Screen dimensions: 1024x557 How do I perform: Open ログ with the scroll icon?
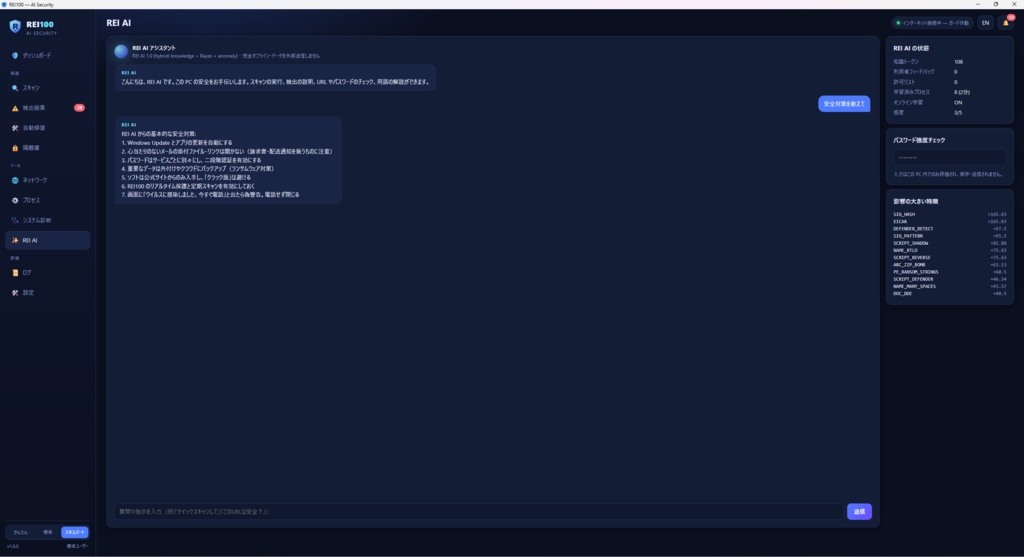(48, 272)
